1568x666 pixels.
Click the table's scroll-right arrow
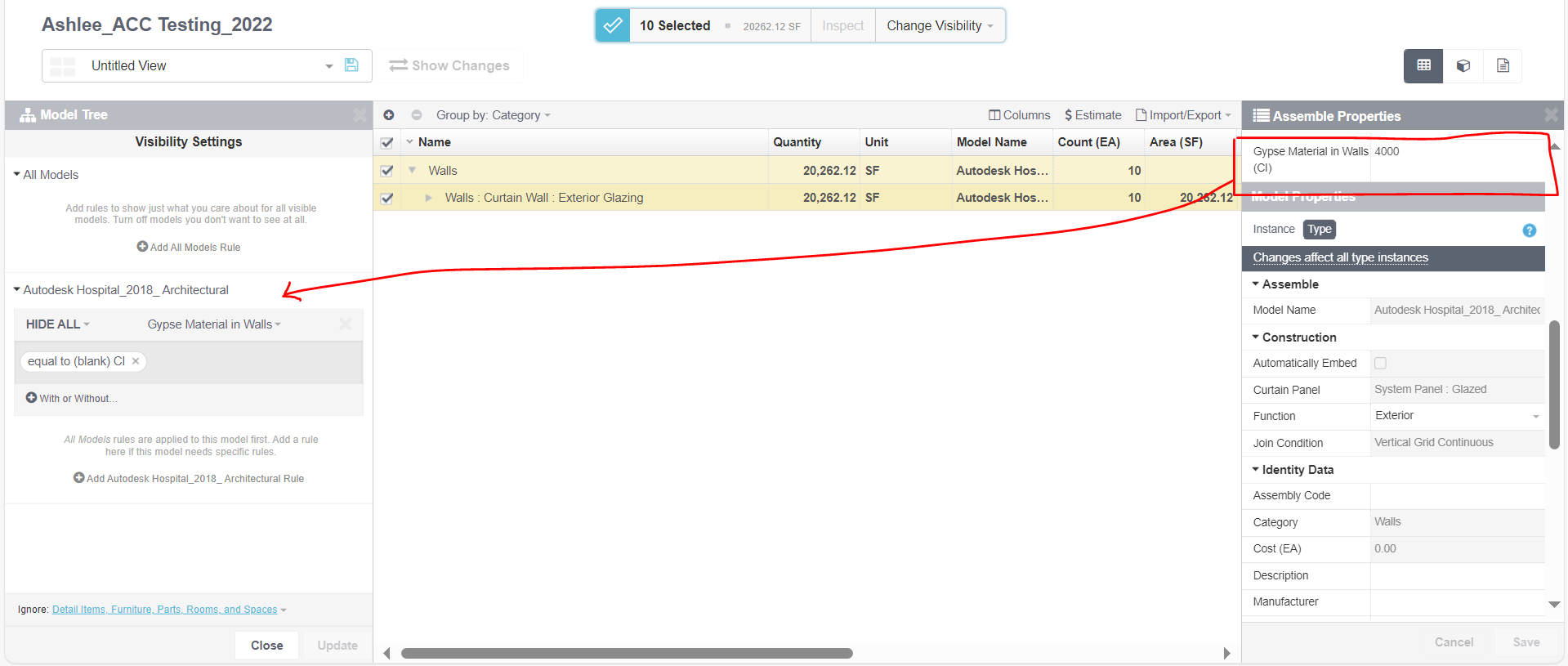pyautogui.click(x=1226, y=653)
